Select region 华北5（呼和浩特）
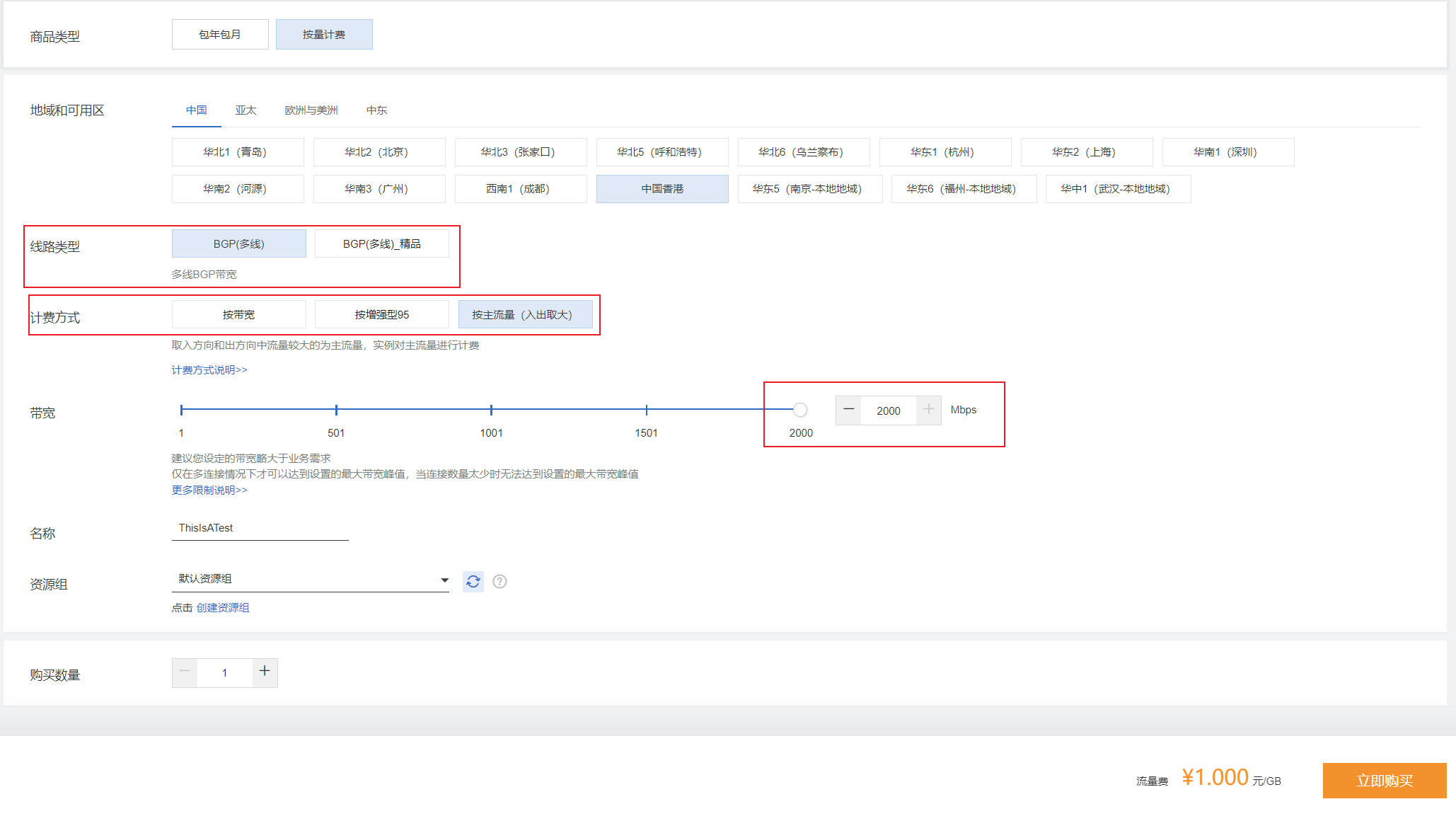The height and width of the screenshot is (821, 1456). [x=662, y=152]
